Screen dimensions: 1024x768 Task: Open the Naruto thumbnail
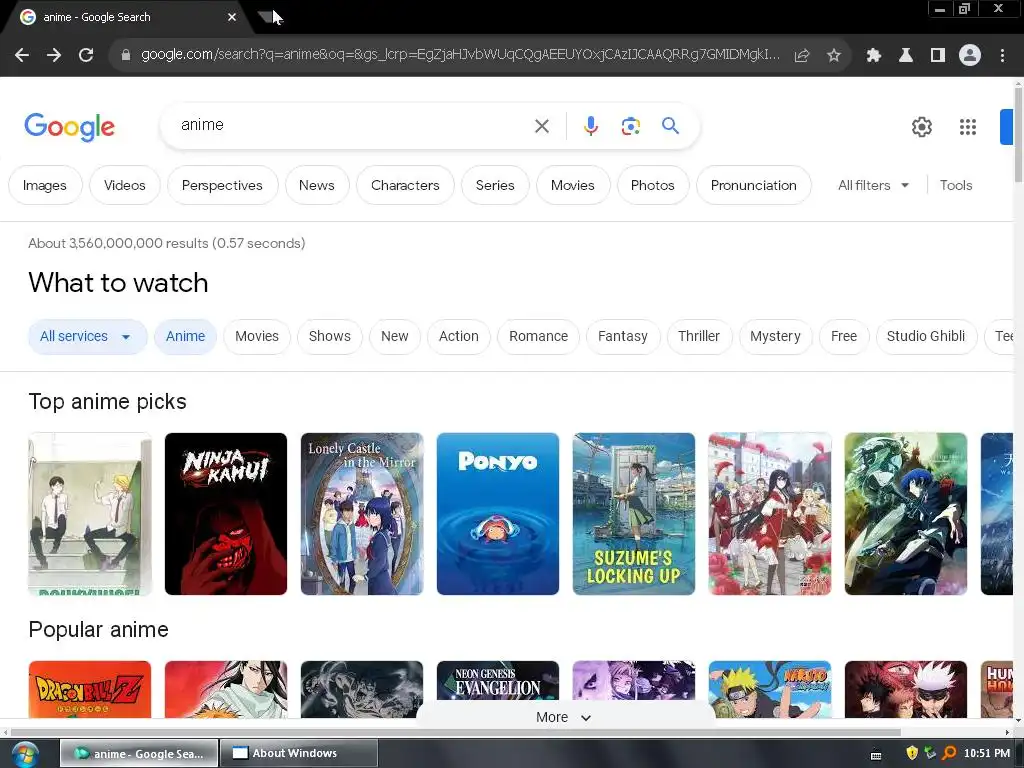point(770,689)
